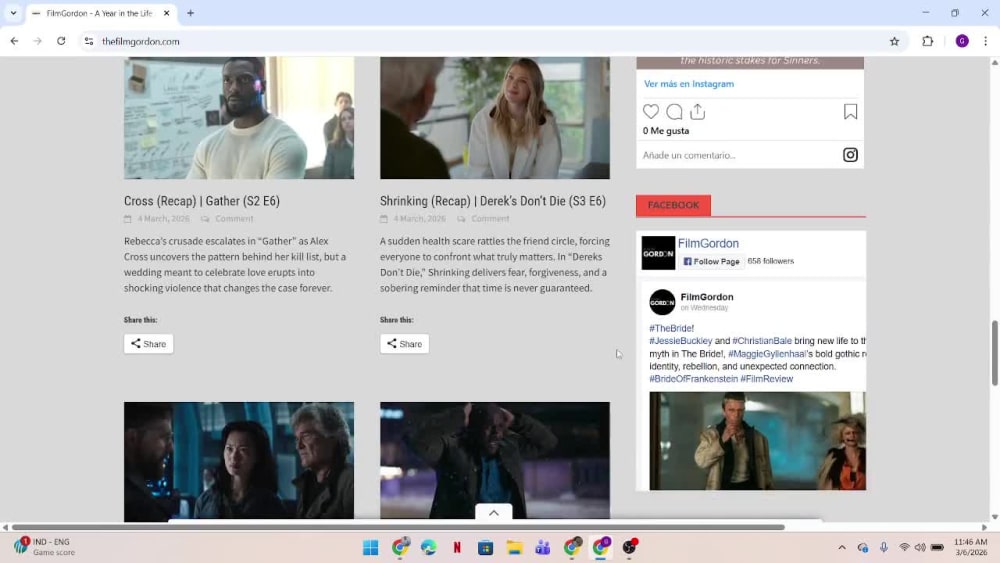Open the volume speaker icon in tray
Image resolution: width=1000 pixels, height=563 pixels.
(x=920, y=547)
